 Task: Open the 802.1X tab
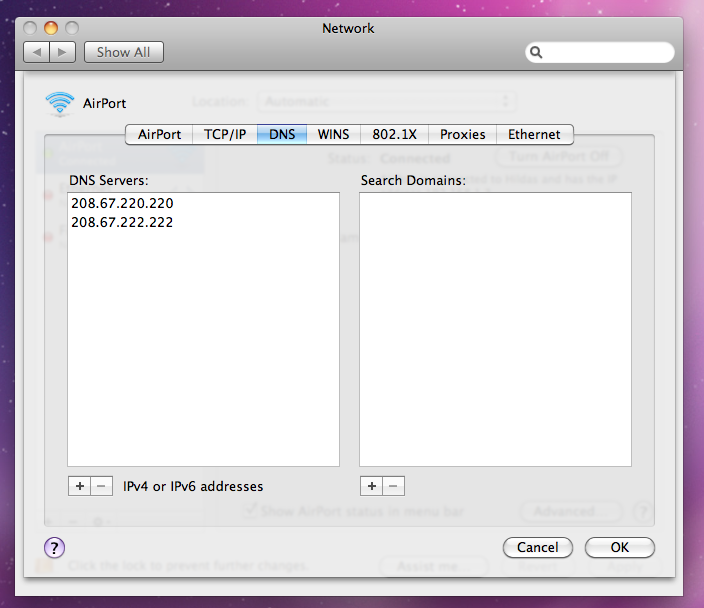coord(394,135)
